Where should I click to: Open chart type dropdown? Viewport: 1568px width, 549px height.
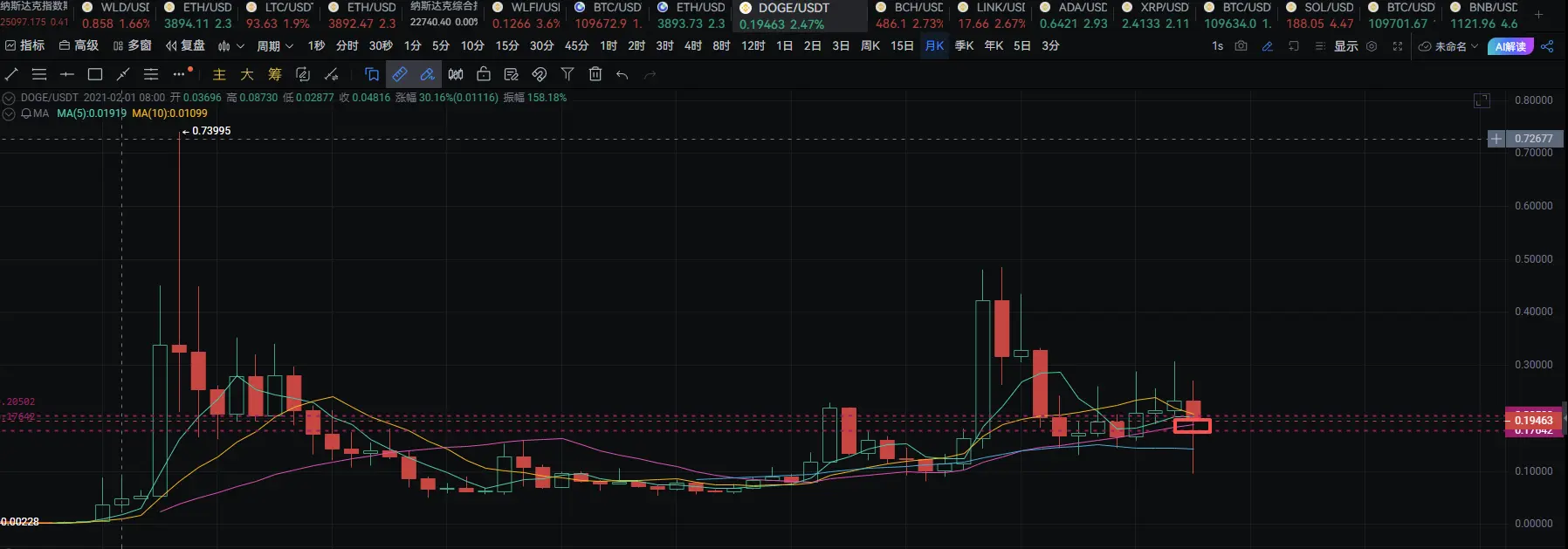point(231,46)
